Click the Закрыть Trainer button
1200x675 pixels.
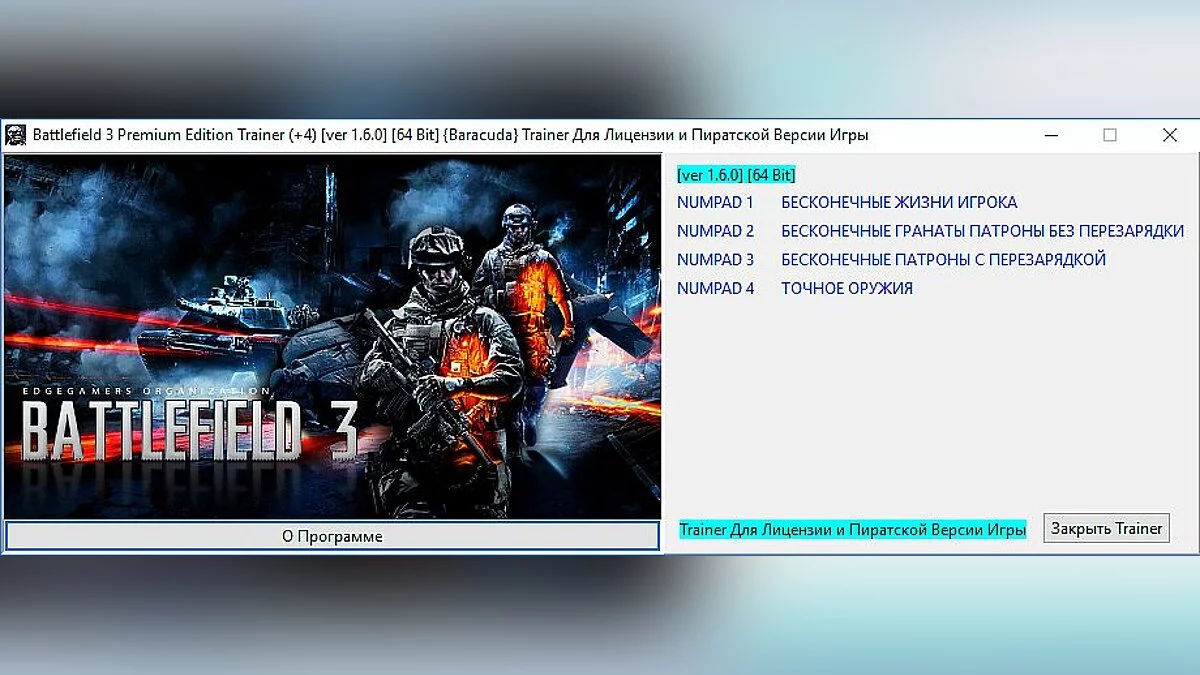click(1106, 529)
